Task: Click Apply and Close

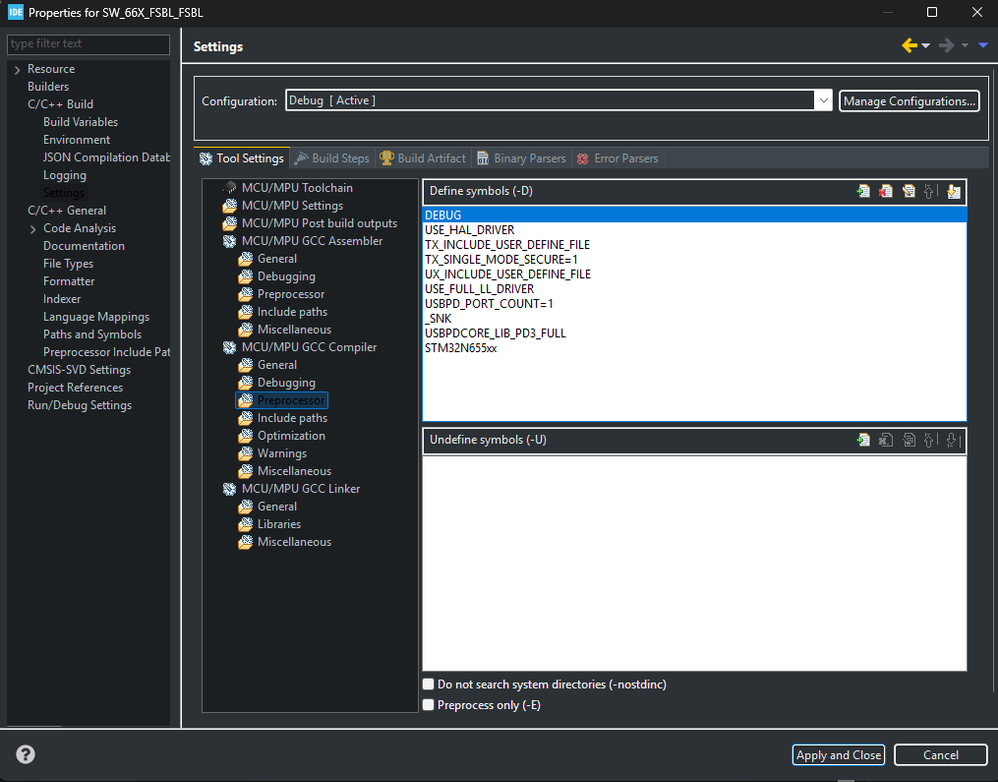Action: [x=838, y=755]
